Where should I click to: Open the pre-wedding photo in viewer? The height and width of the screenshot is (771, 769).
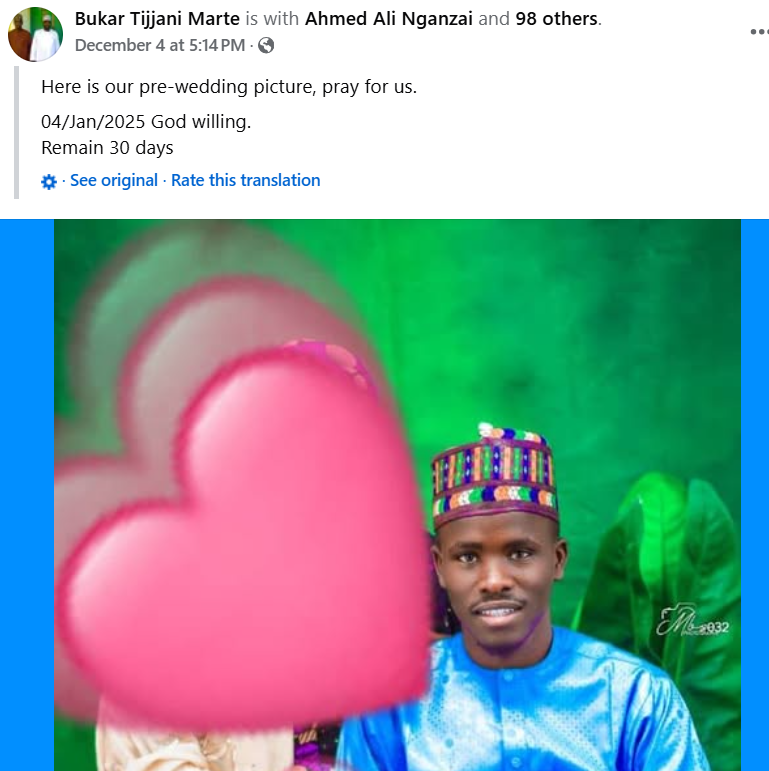tap(397, 495)
